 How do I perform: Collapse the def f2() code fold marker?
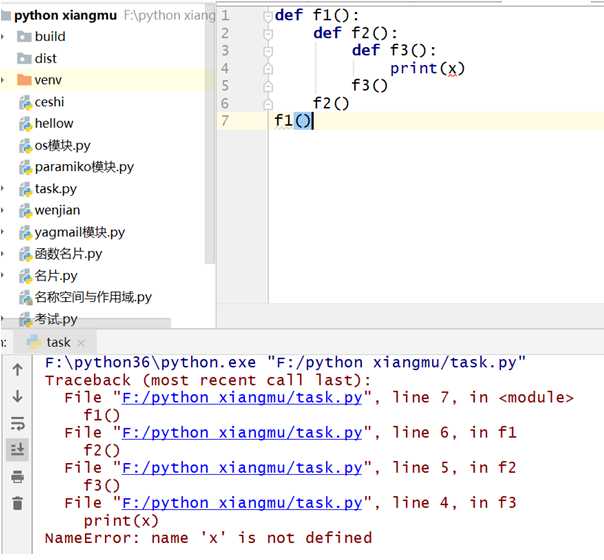268,34
